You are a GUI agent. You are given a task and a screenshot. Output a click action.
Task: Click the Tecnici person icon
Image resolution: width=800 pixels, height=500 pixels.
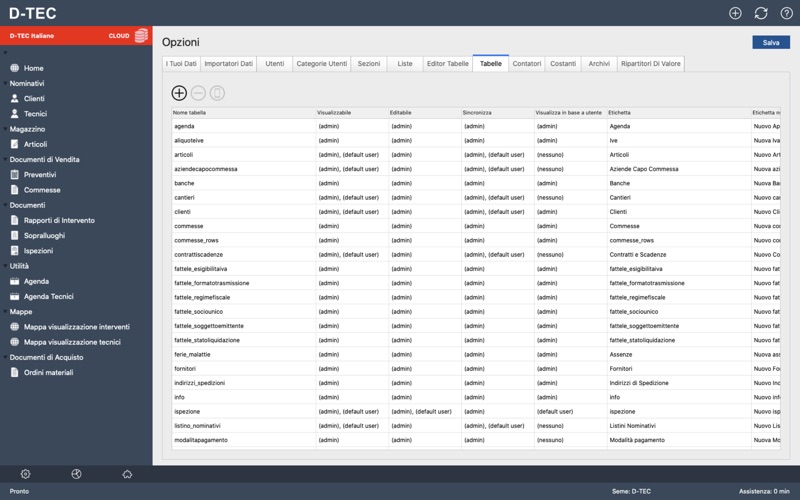pos(15,114)
